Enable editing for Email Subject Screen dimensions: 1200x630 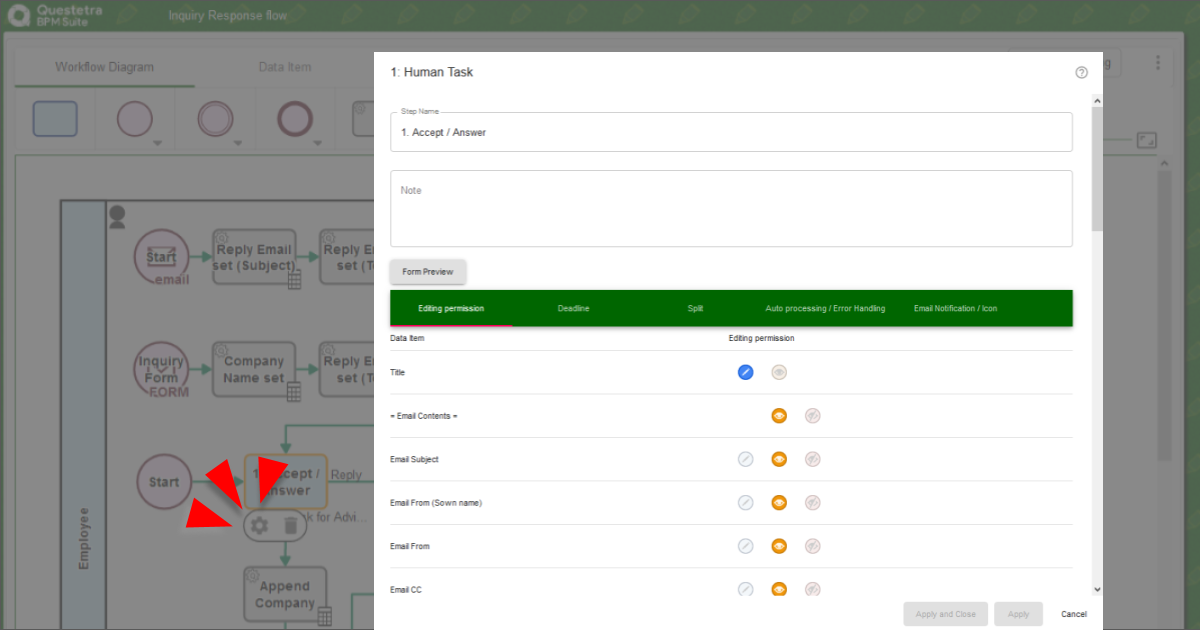point(745,459)
